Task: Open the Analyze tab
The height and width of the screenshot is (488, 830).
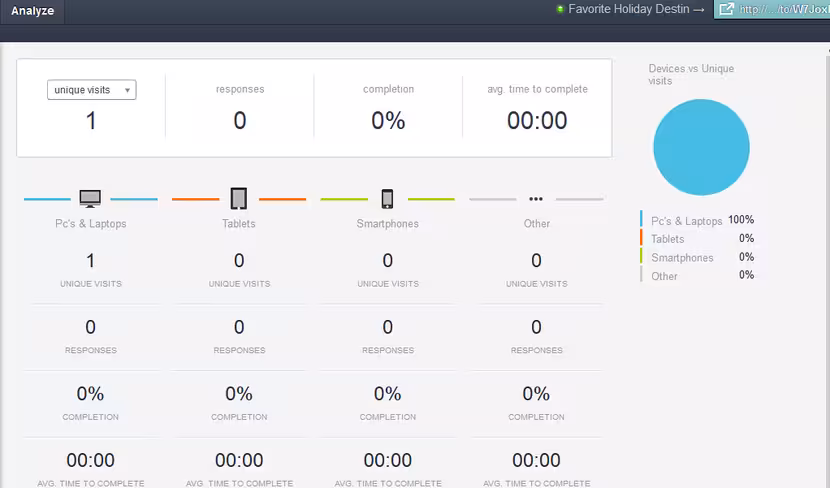Action: [x=32, y=11]
